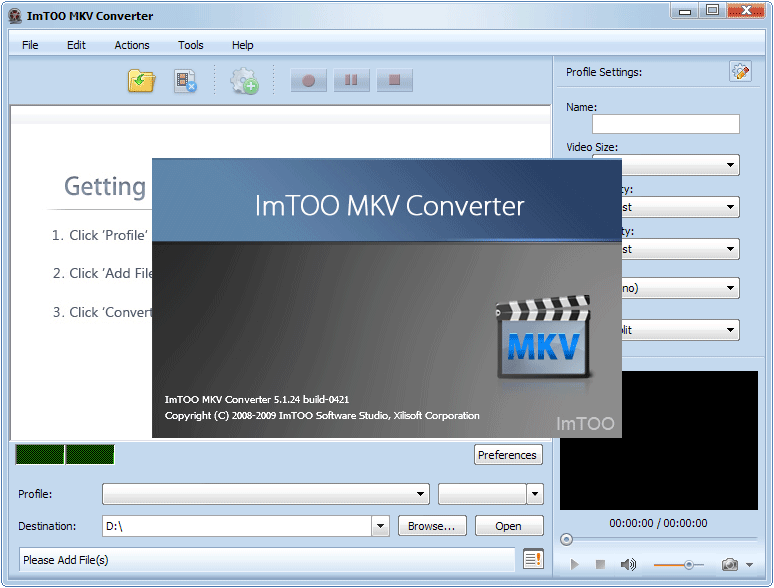Click the profile Name input field
The width and height of the screenshot is (774, 588).
point(665,124)
